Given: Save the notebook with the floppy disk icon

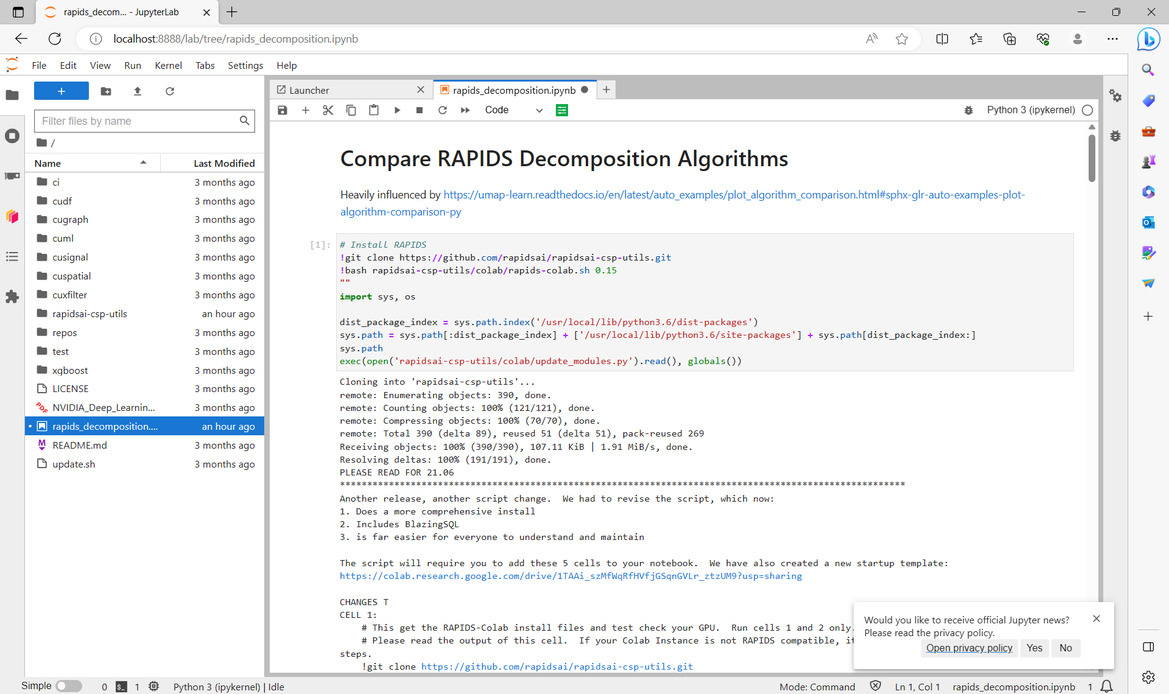Looking at the screenshot, I should tap(283, 110).
